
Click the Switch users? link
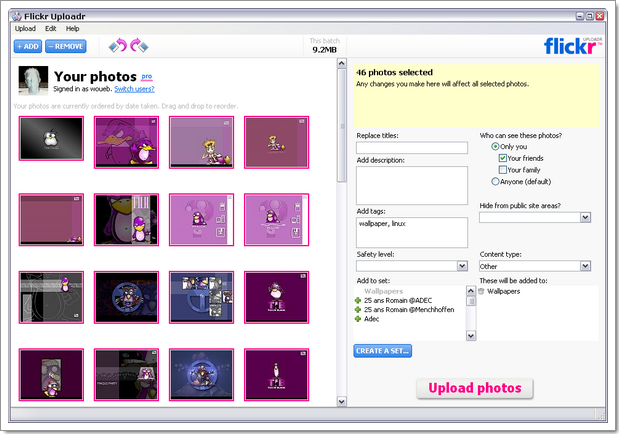(134, 89)
